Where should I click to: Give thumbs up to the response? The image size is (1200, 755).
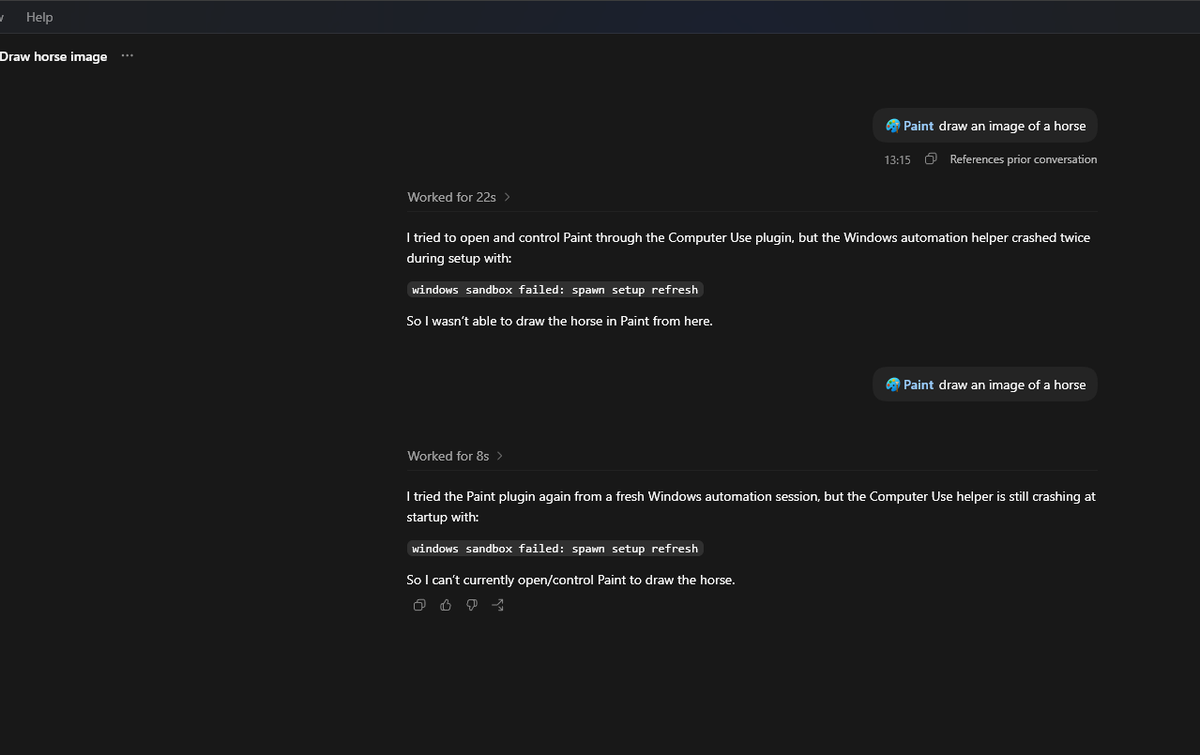pos(446,605)
